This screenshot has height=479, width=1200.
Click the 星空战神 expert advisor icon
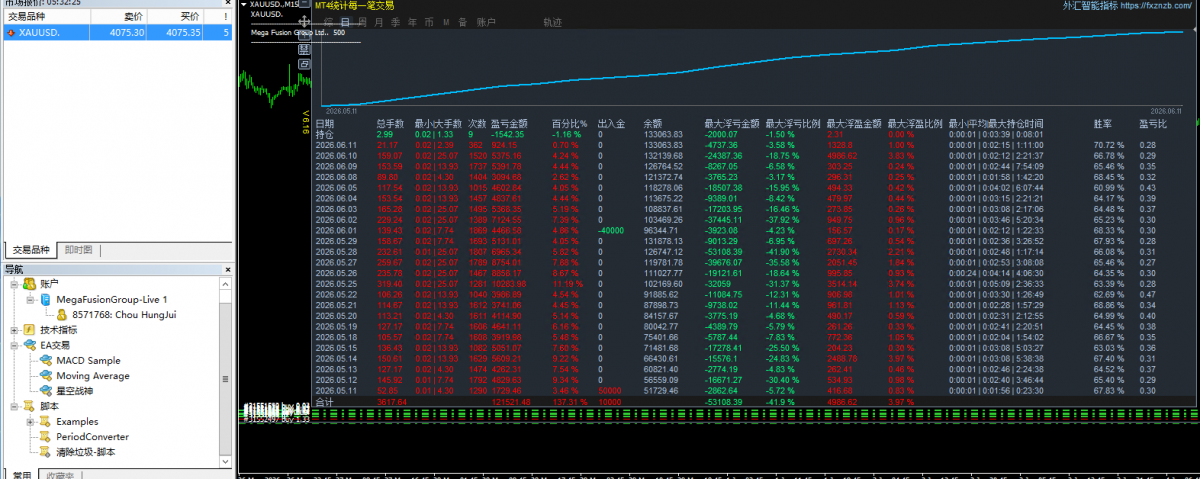pyautogui.click(x=46, y=391)
